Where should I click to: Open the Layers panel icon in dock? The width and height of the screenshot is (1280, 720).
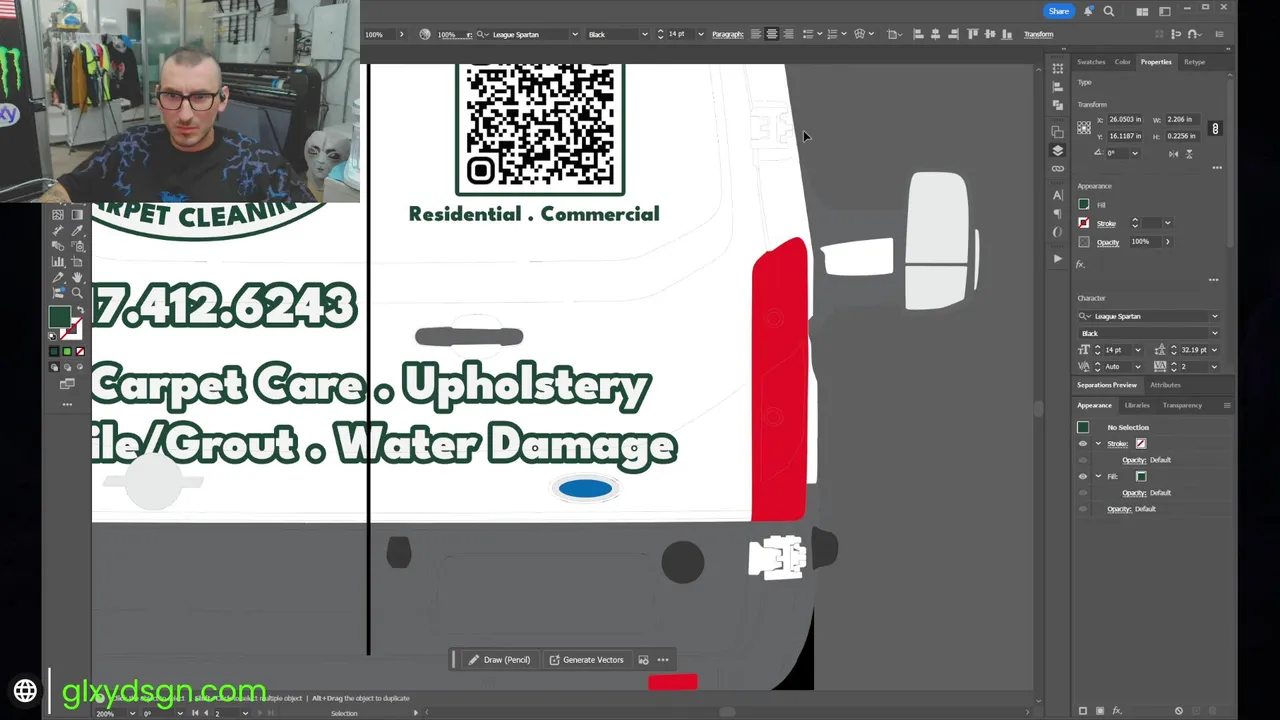[x=1058, y=150]
